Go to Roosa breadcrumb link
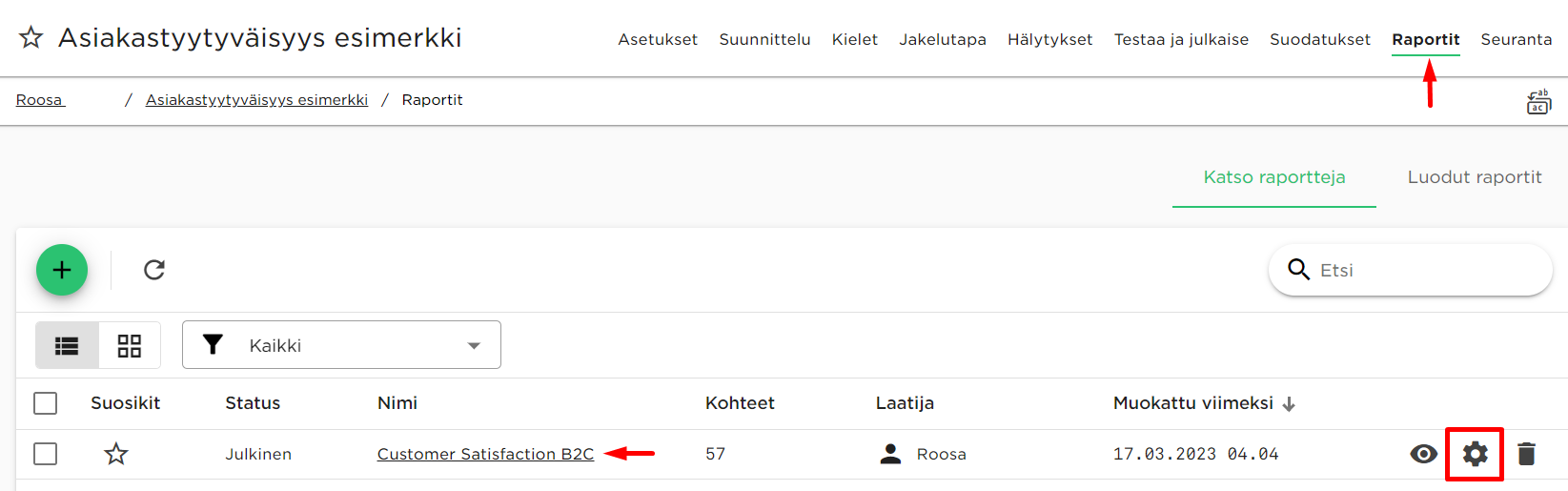 (40, 100)
